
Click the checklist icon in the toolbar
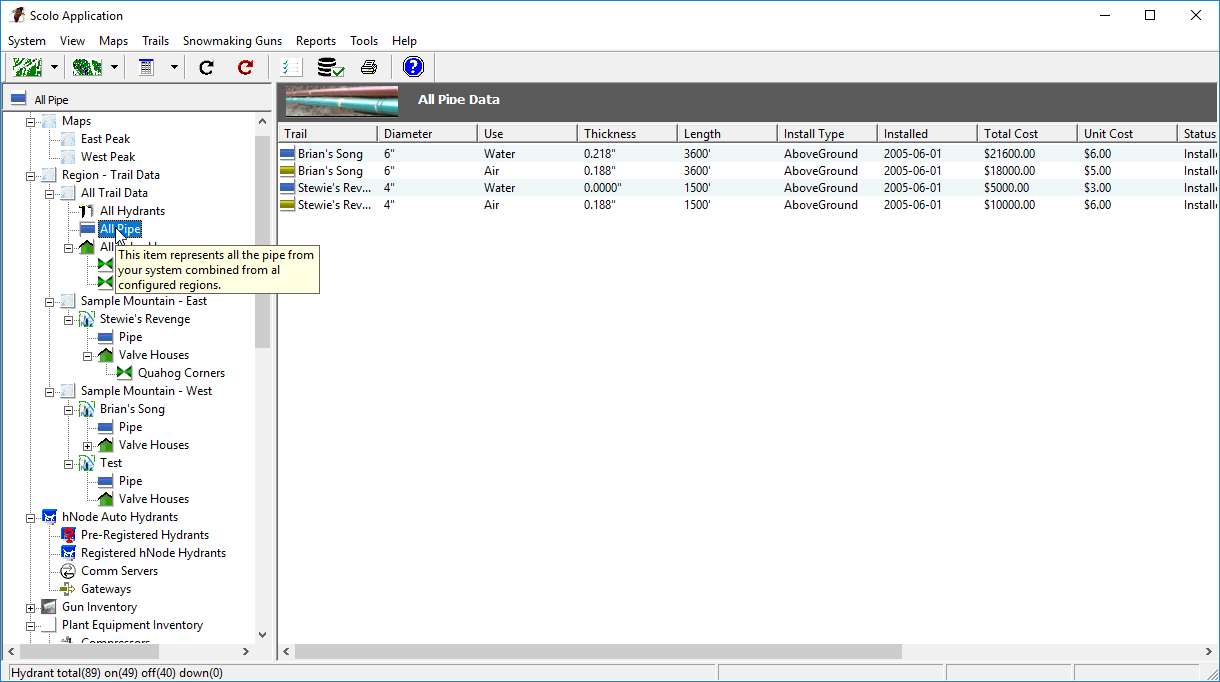[291, 68]
